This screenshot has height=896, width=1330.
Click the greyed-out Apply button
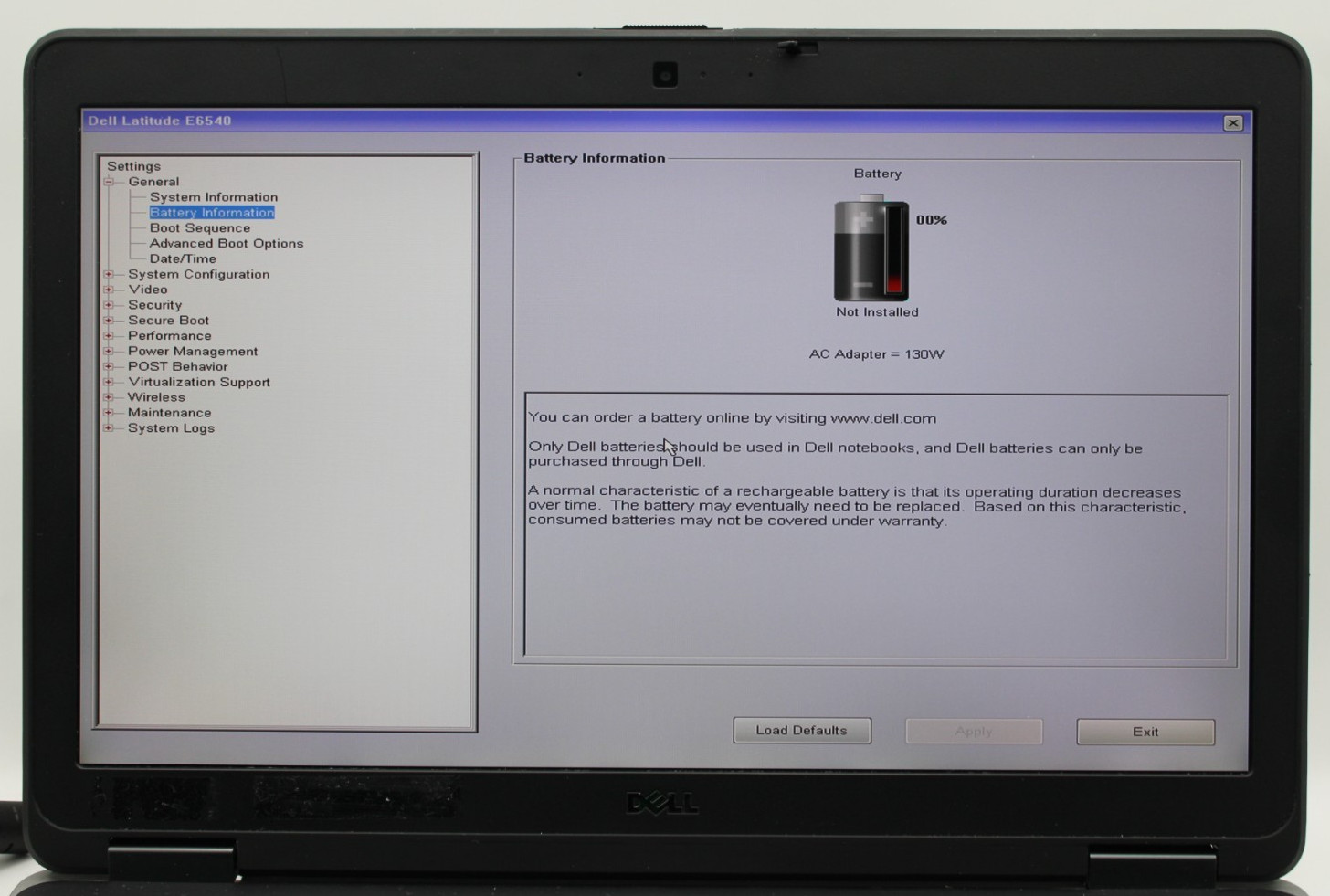pyautogui.click(x=974, y=732)
